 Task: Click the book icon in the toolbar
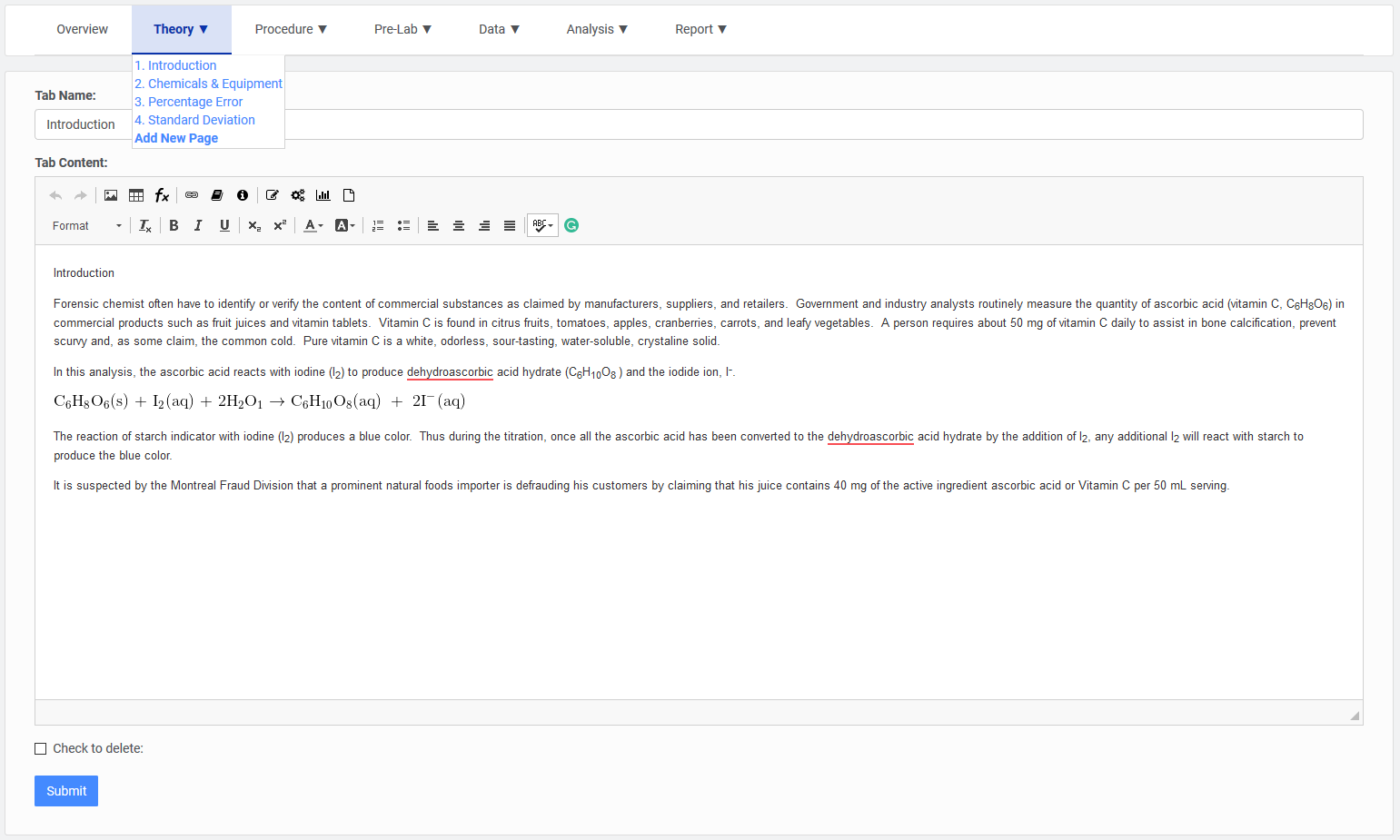click(x=217, y=195)
